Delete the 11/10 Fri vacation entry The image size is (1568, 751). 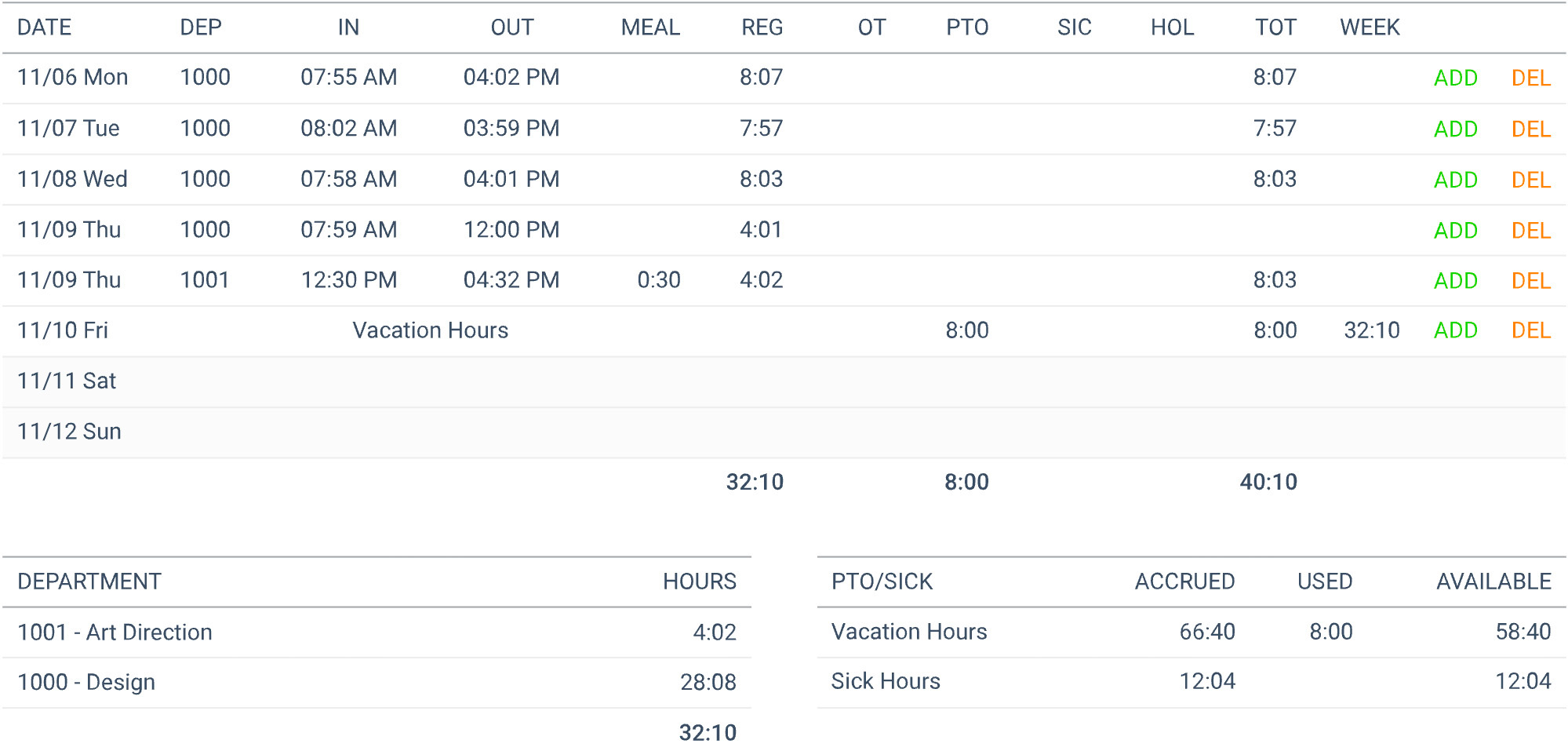pyautogui.click(x=1530, y=330)
